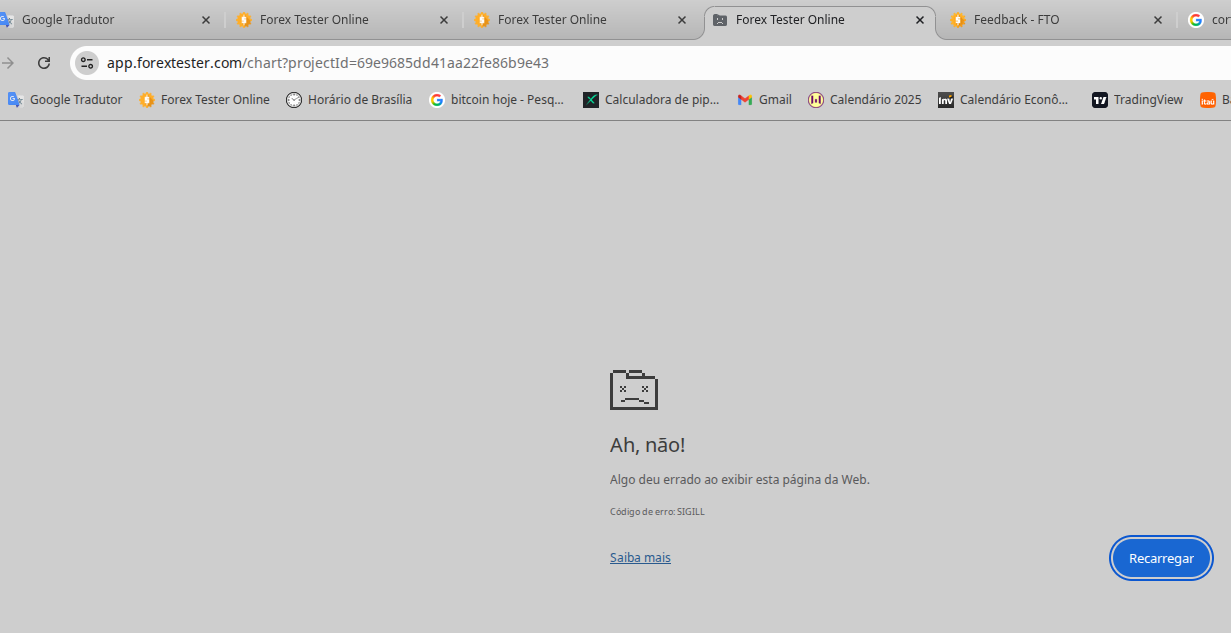Close the third Forex Tester Online tab
The height and width of the screenshot is (633, 1231).
tap(682, 20)
